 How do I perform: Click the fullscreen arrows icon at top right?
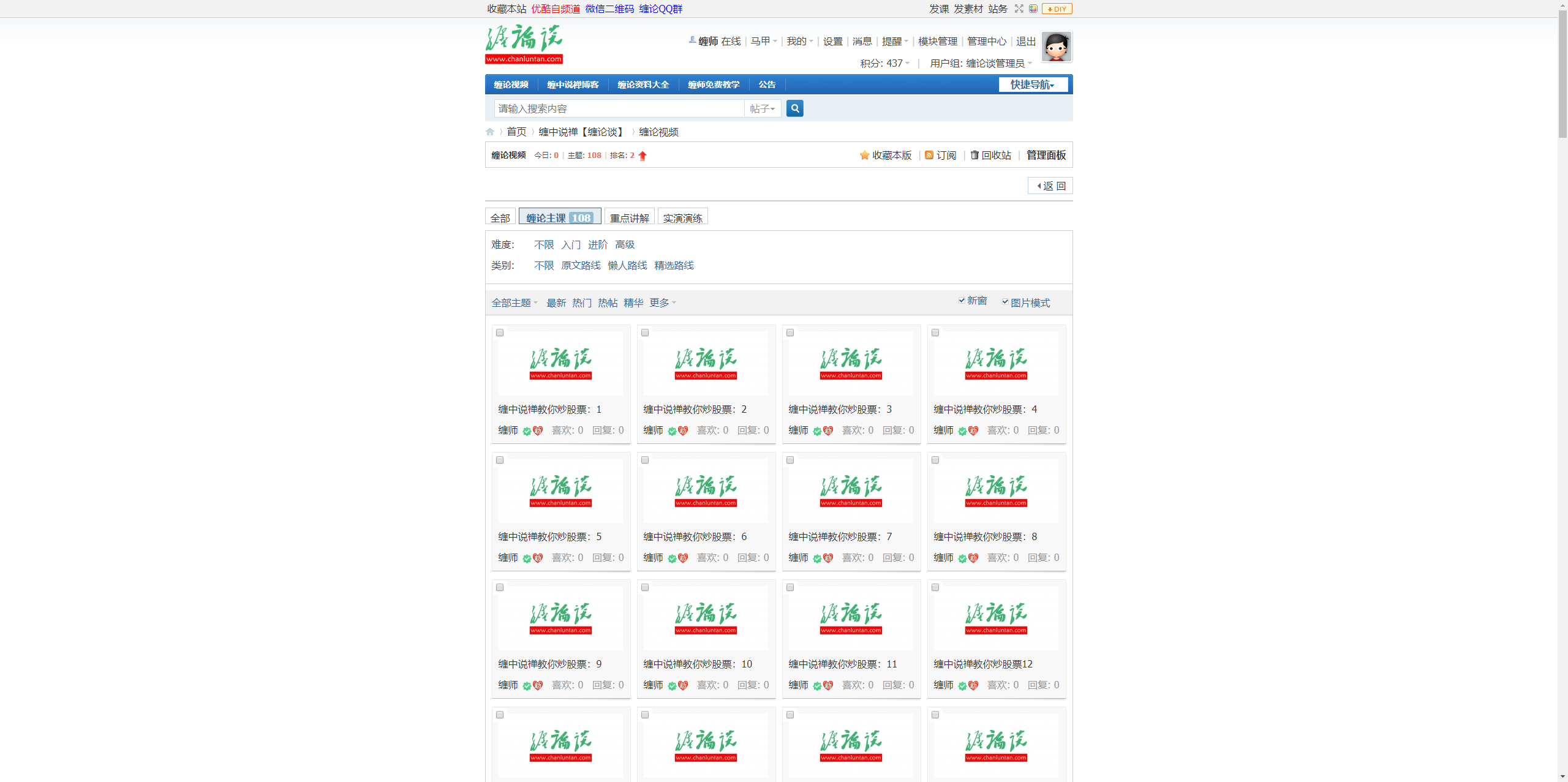[x=1019, y=9]
